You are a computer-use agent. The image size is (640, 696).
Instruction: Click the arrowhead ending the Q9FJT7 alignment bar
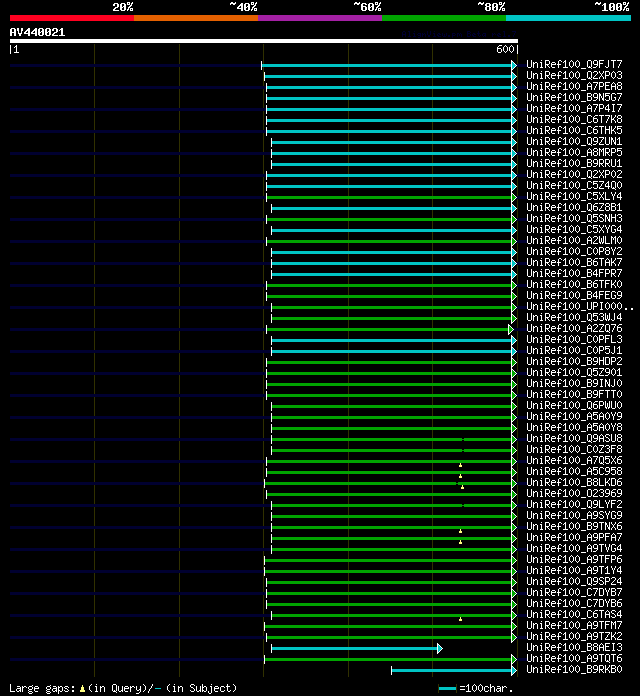coord(514,65)
